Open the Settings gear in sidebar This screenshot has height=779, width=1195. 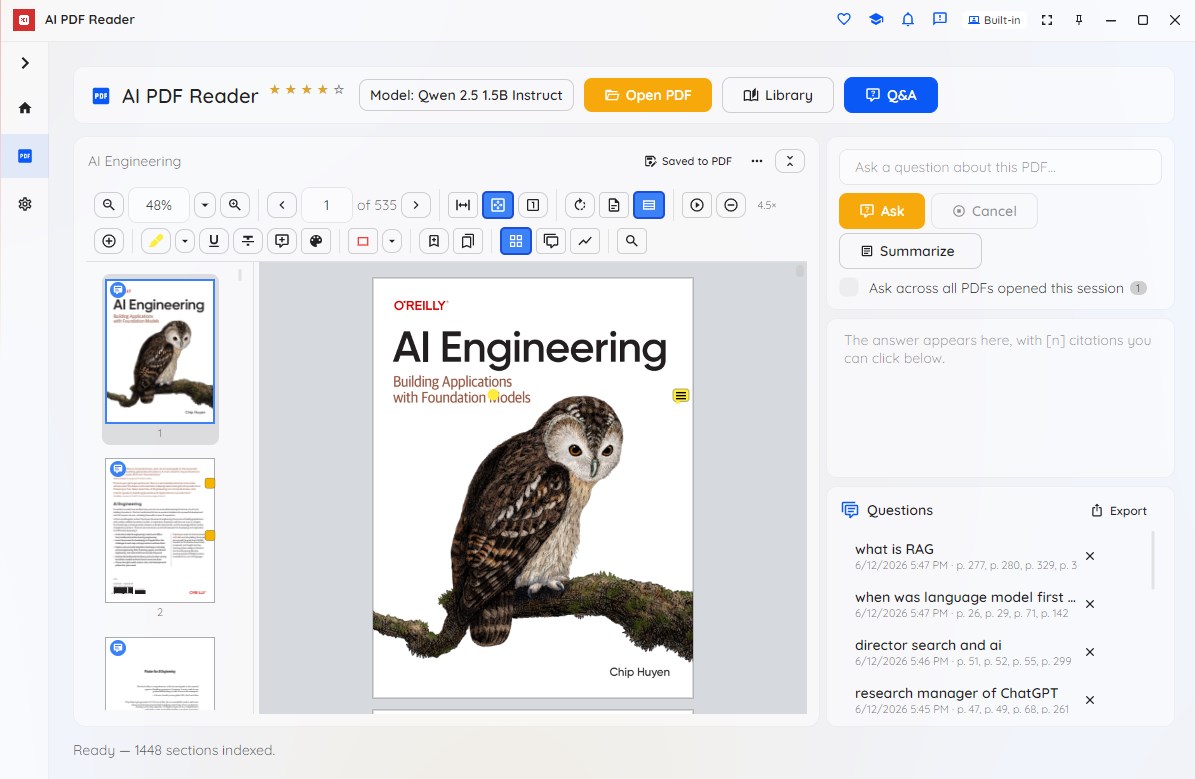pos(24,204)
